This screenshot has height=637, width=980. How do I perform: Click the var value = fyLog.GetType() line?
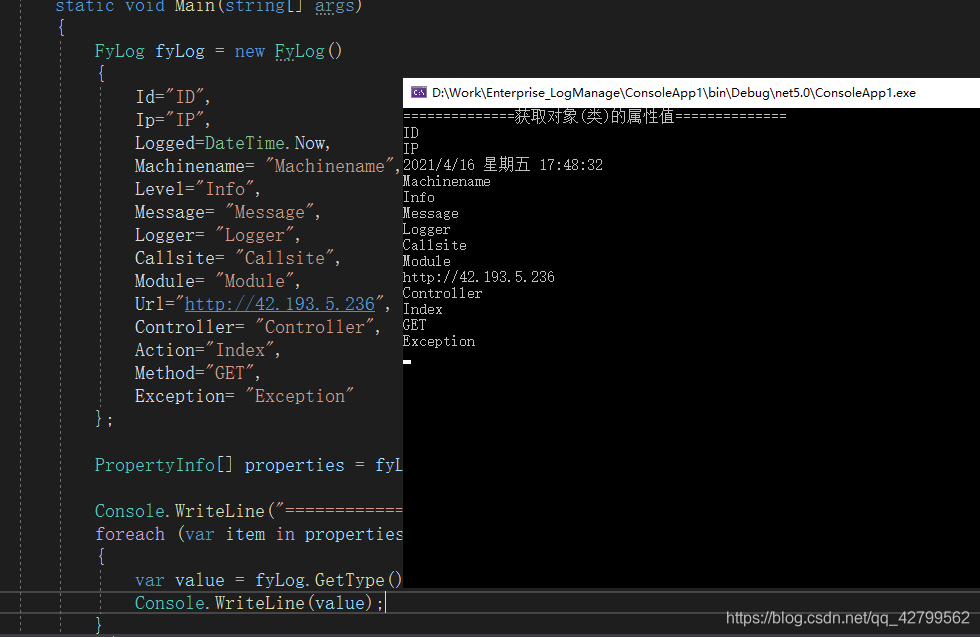[x=269, y=580]
